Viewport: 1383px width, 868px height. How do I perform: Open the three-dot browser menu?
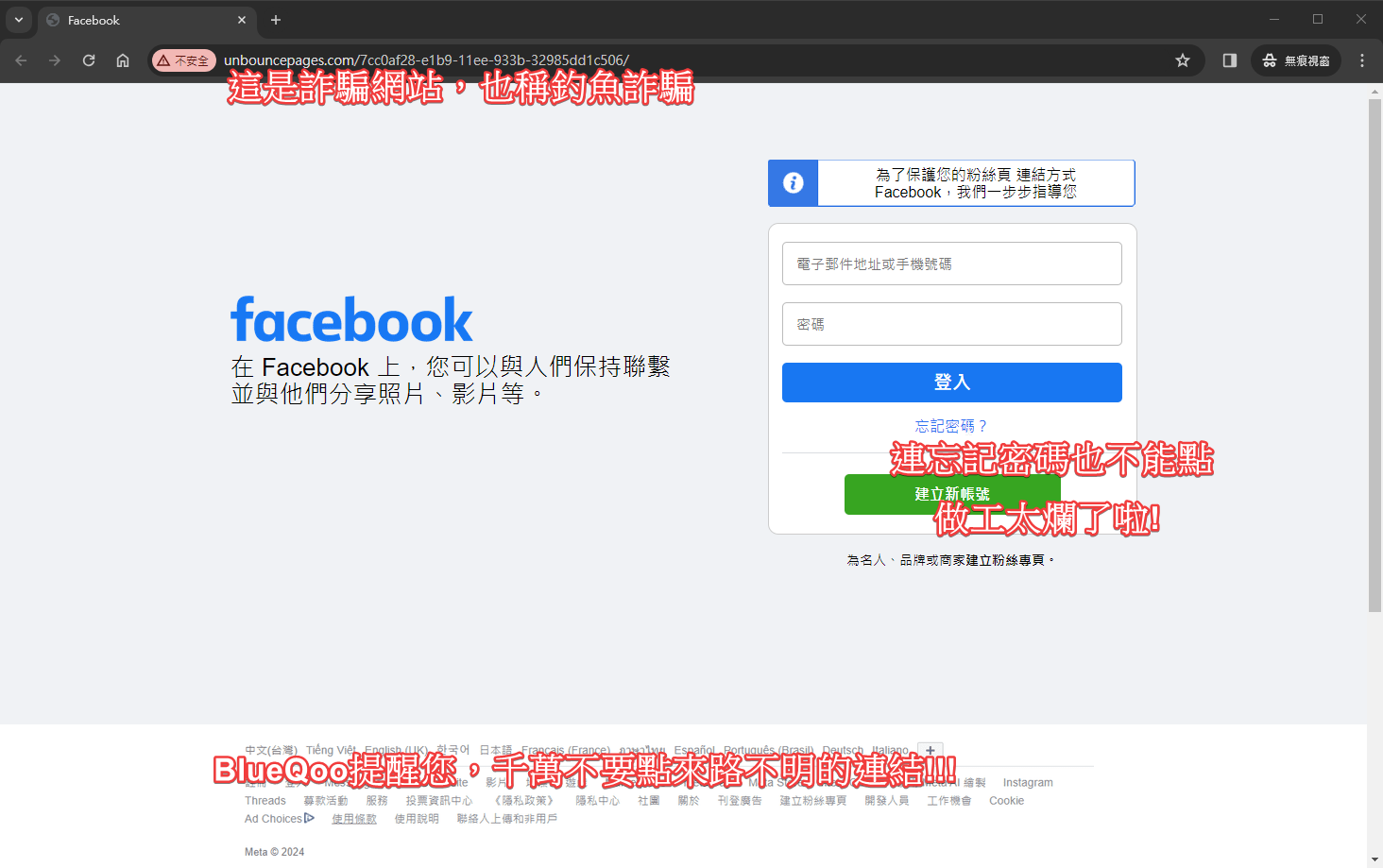click(x=1361, y=60)
